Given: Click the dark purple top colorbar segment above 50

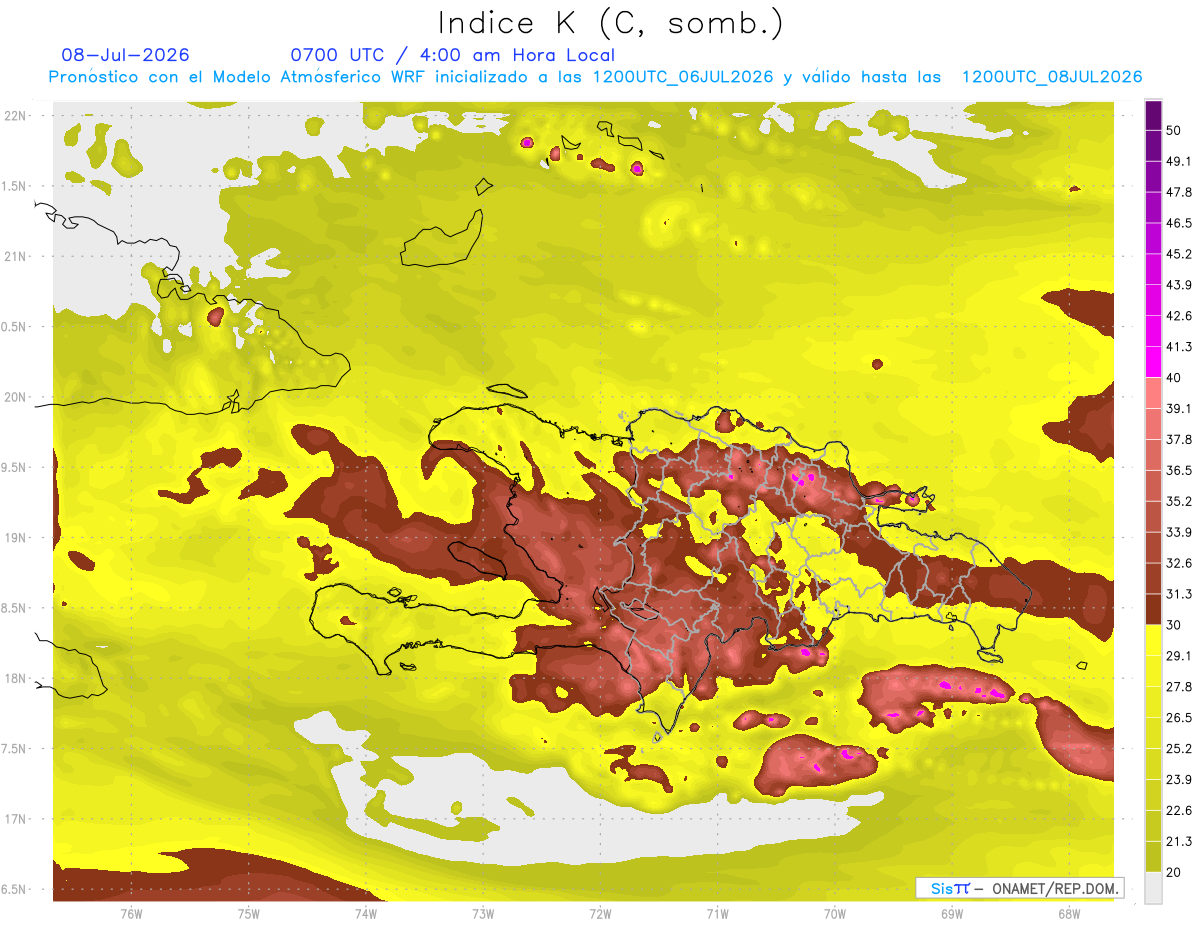Looking at the screenshot, I should pyautogui.click(x=1153, y=115).
